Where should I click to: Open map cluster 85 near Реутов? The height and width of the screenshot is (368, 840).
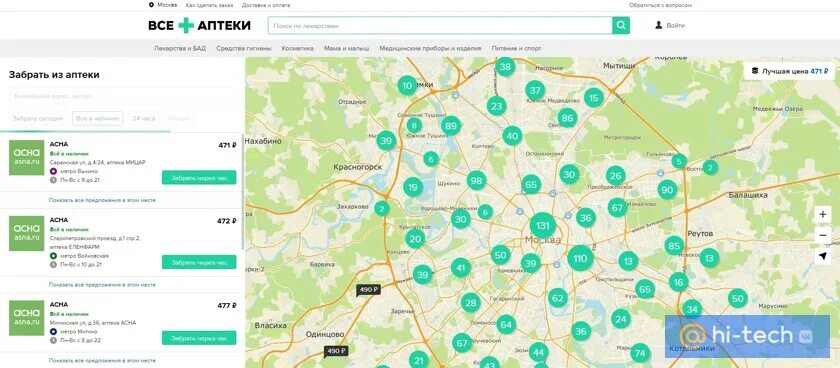[x=674, y=246]
